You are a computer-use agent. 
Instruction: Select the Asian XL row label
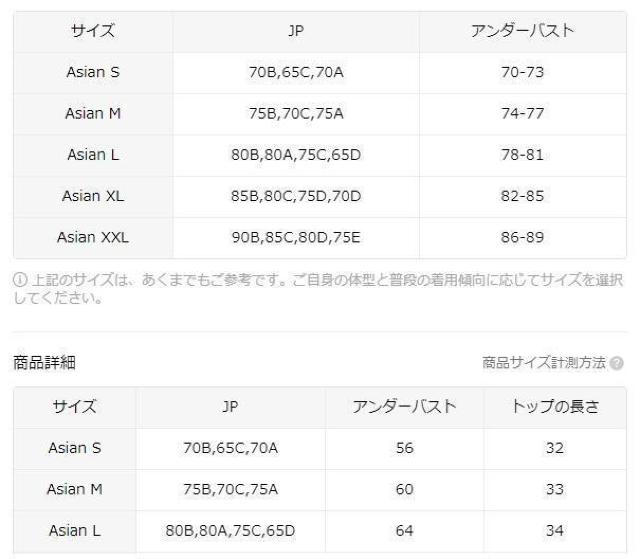(x=93, y=196)
